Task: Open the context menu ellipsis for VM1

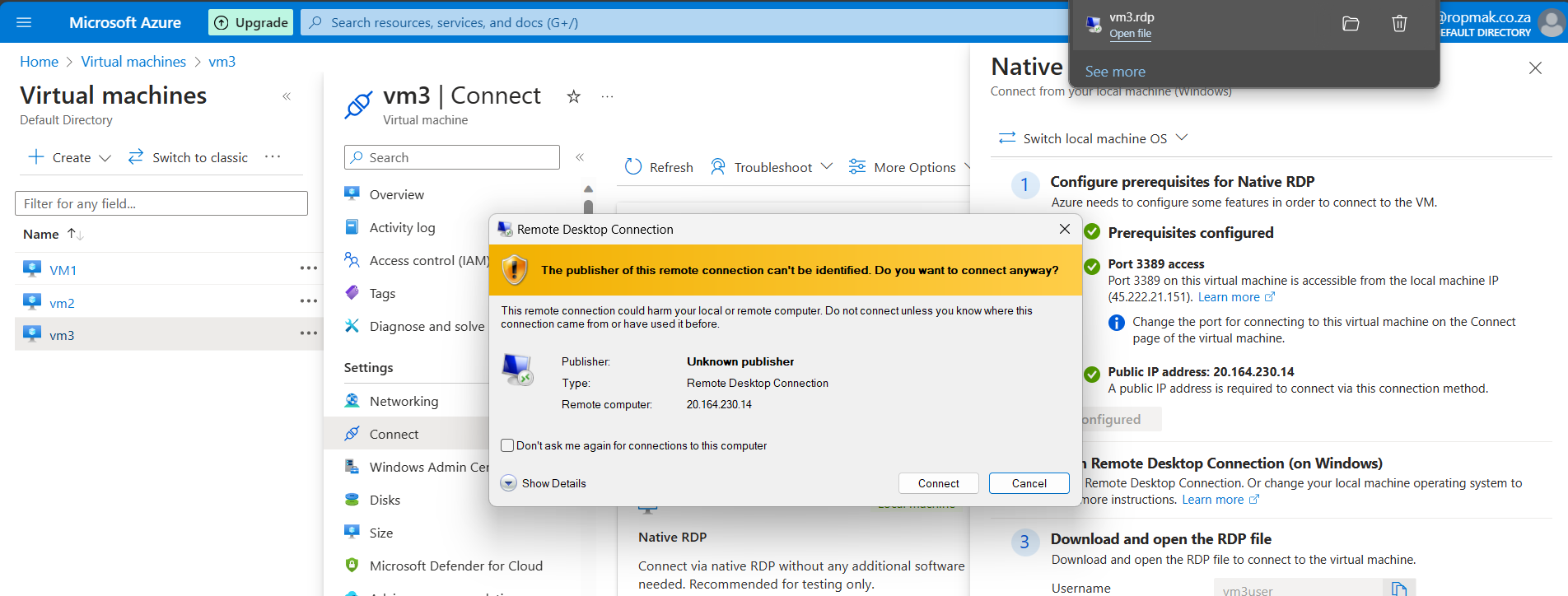Action: (x=309, y=268)
